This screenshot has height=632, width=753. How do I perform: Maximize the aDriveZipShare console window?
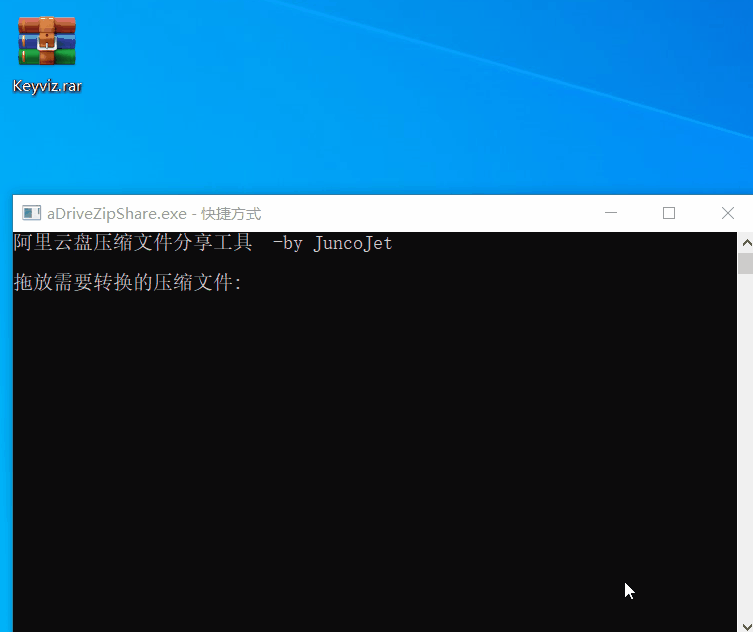(669, 213)
